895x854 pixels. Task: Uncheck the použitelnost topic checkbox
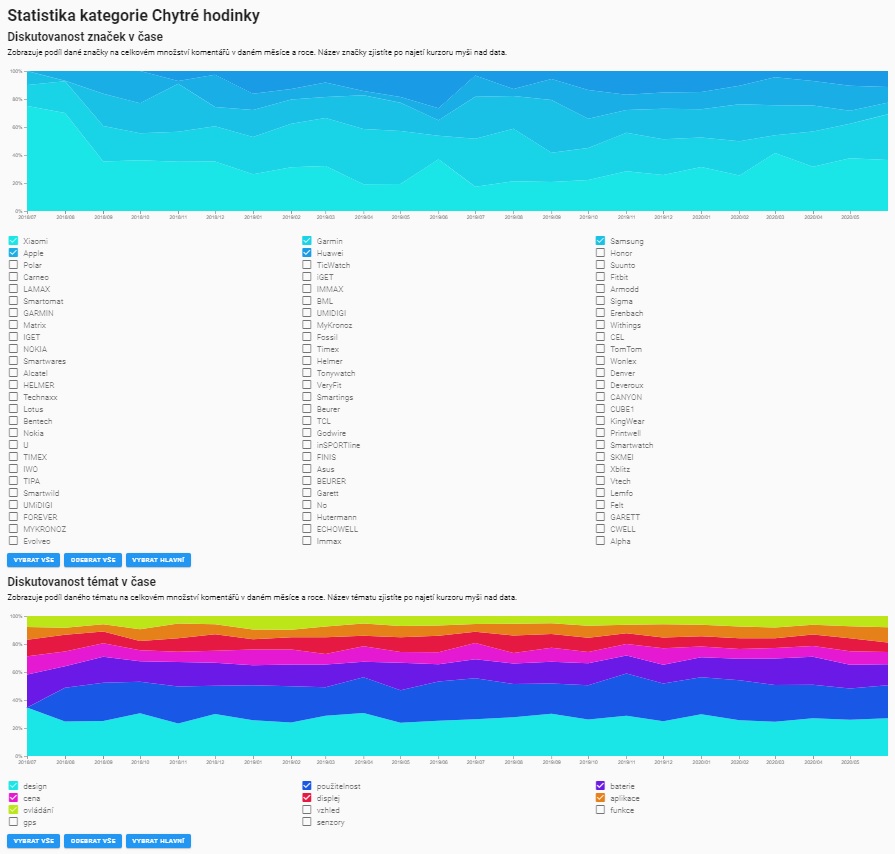pos(307,786)
